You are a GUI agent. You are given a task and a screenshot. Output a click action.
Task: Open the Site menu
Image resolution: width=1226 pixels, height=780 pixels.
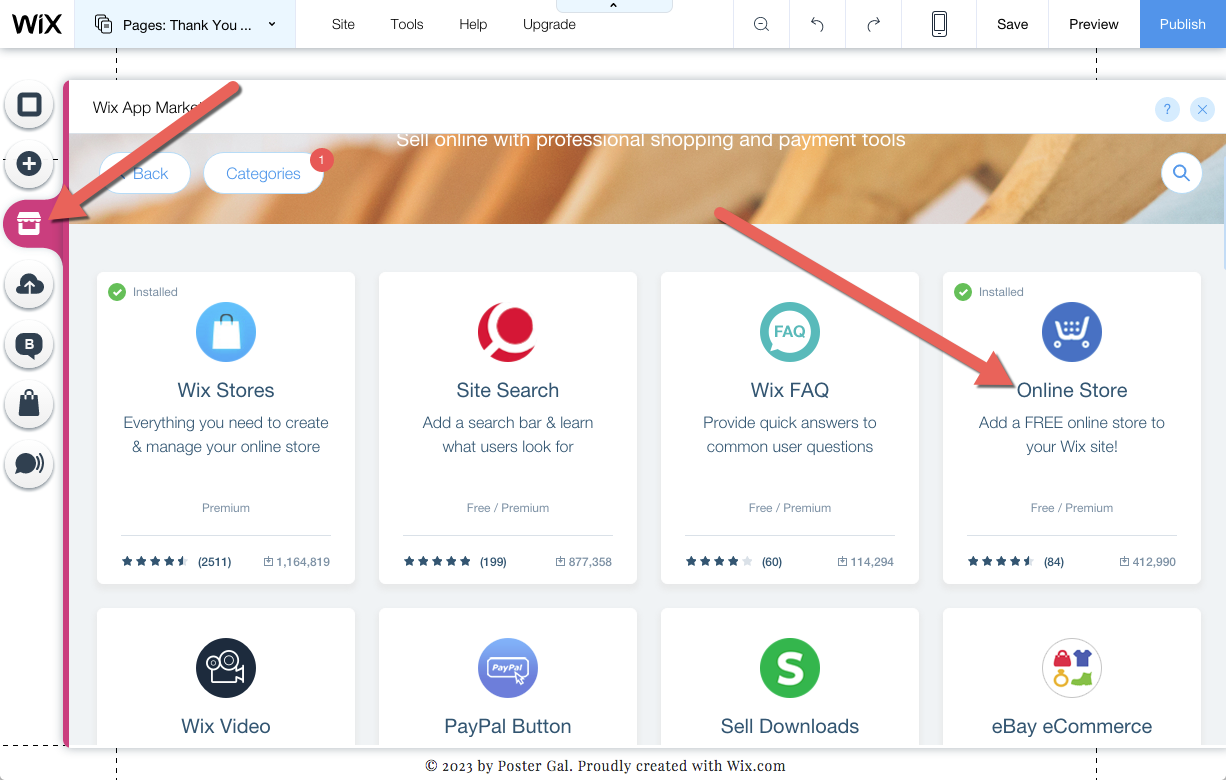coord(343,24)
